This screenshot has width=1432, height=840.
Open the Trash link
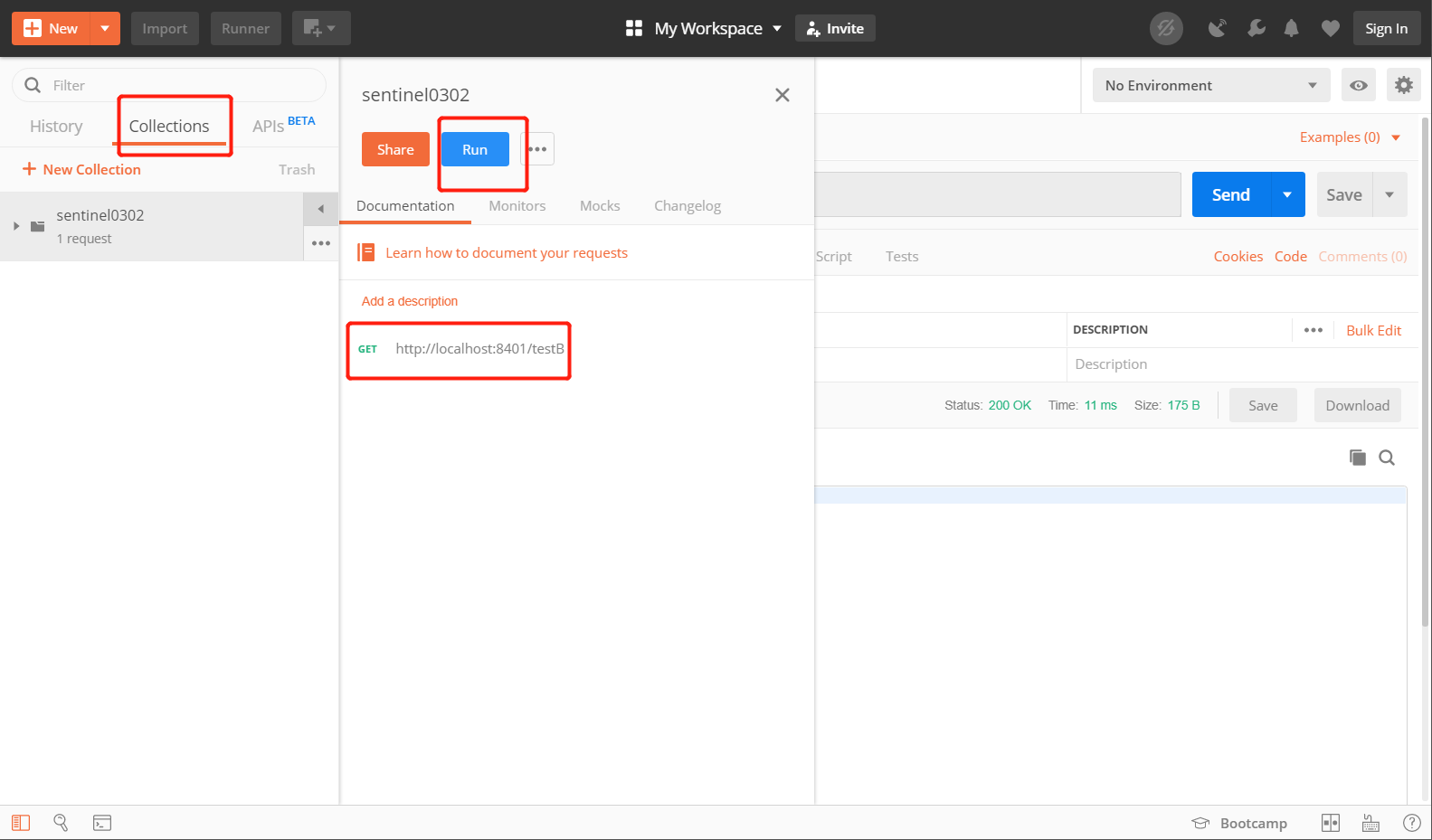click(297, 169)
